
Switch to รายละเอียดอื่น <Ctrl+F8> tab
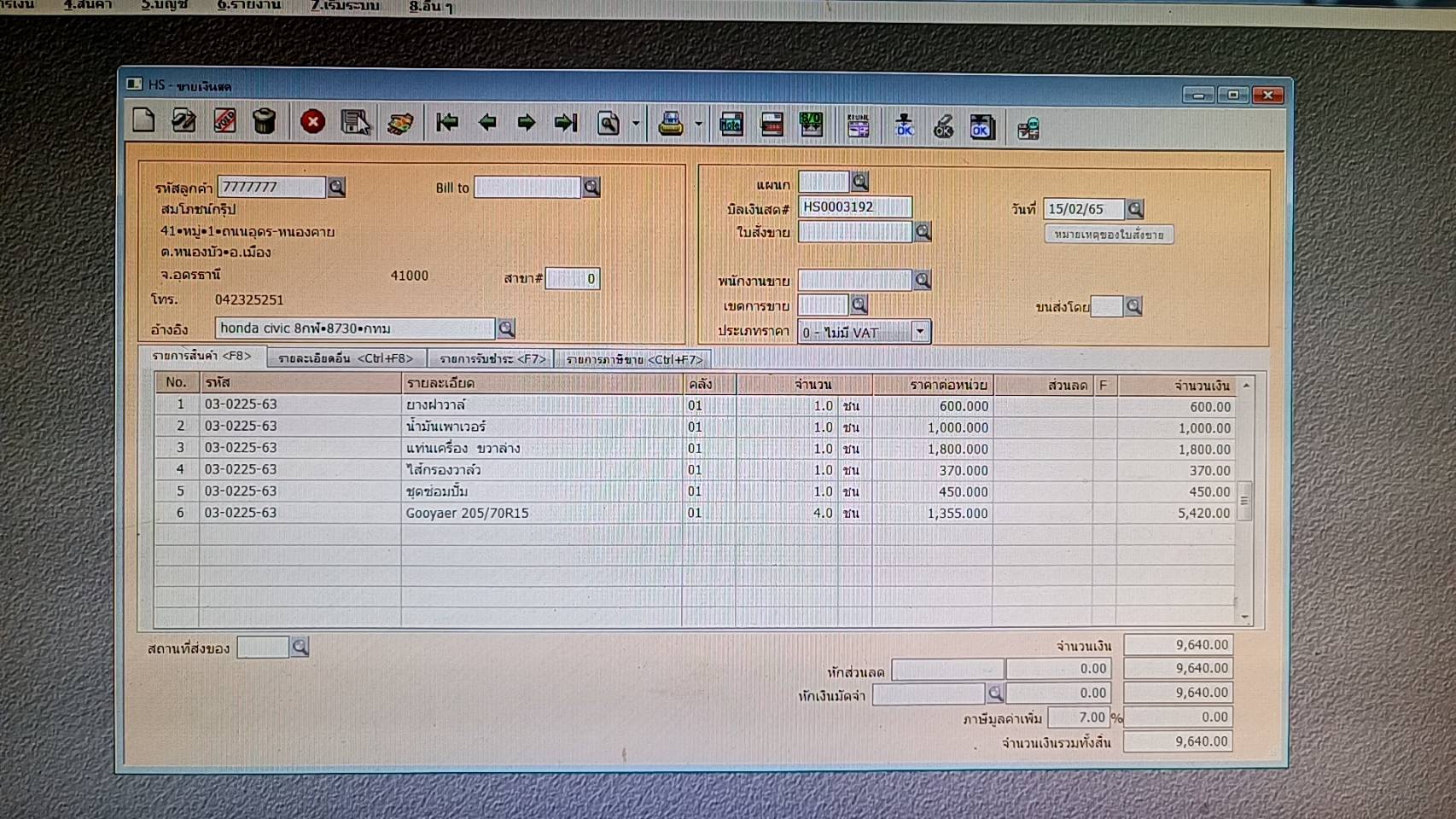(346, 358)
